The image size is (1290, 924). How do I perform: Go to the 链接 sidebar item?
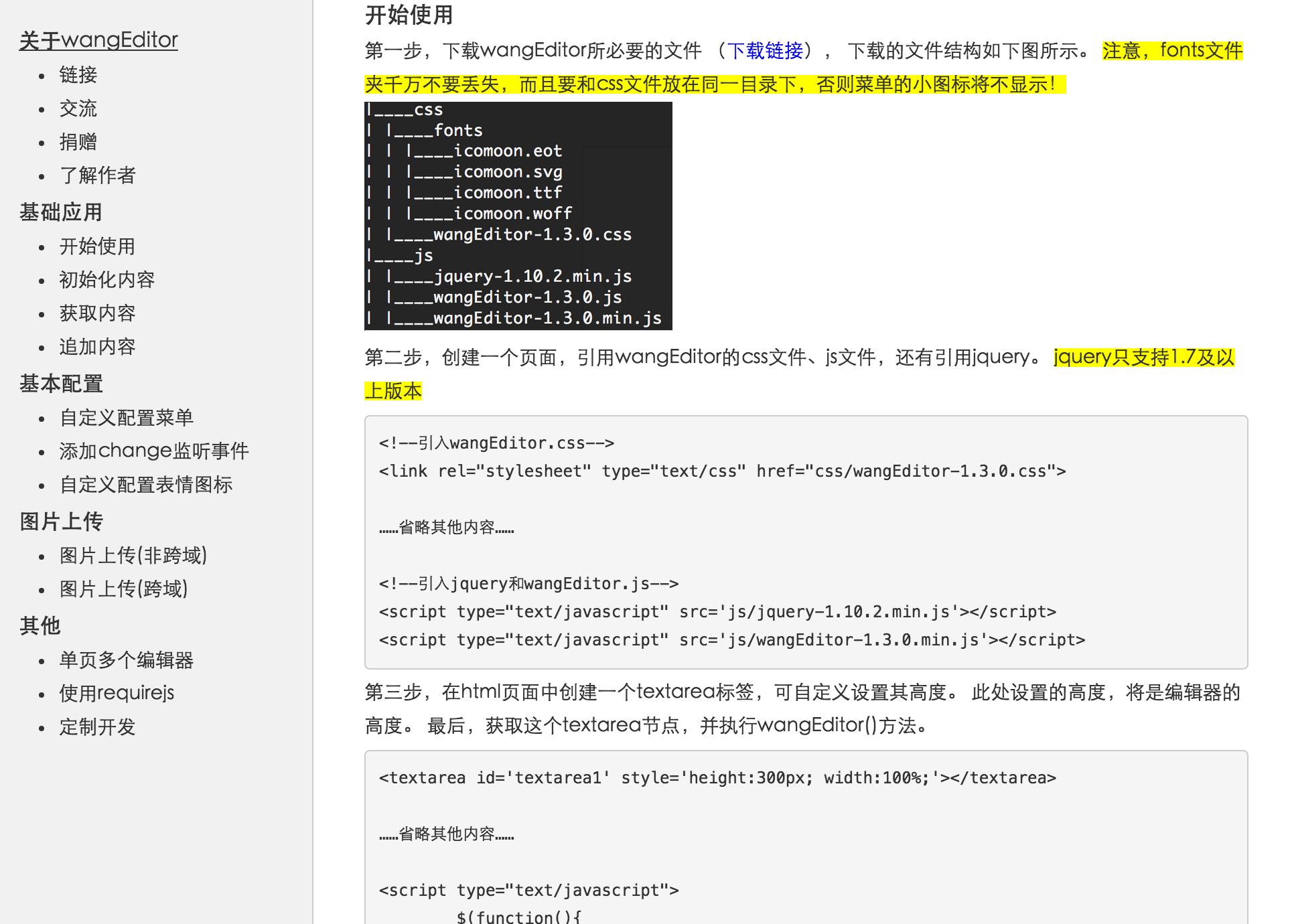[x=78, y=75]
